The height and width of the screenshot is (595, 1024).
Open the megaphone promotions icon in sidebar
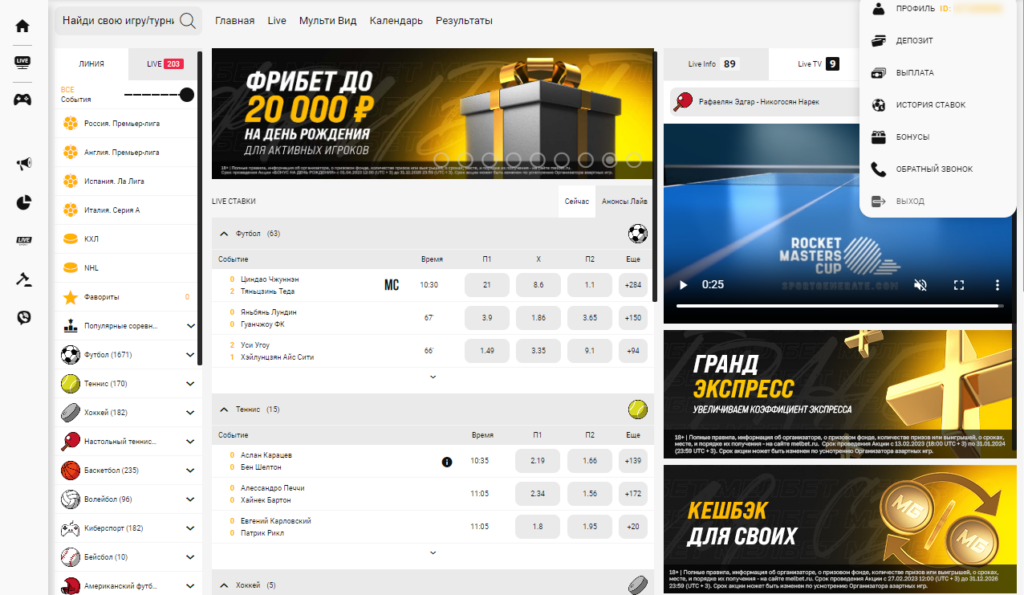(x=24, y=163)
